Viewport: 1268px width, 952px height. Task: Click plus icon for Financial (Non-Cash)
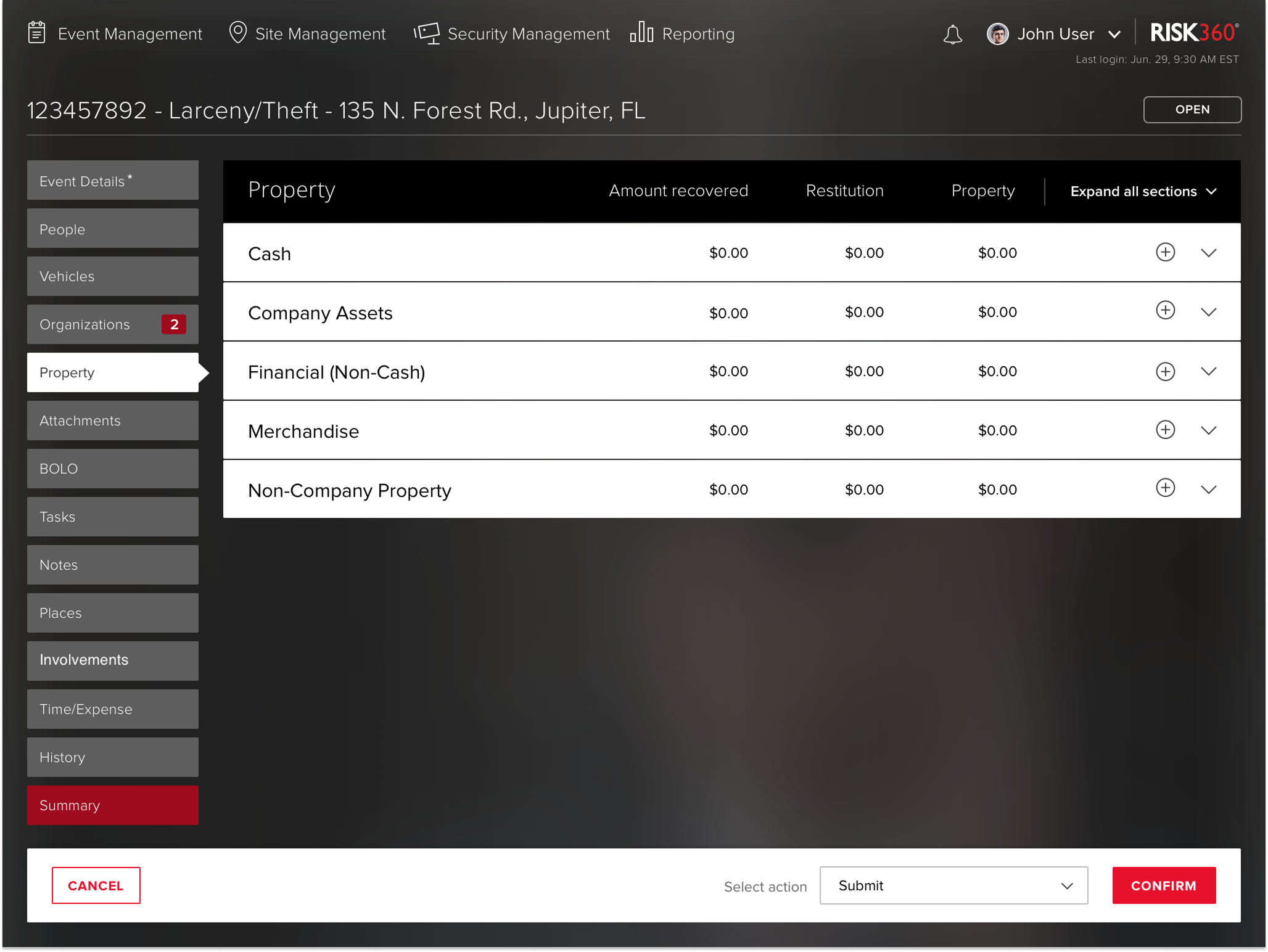(x=1165, y=371)
